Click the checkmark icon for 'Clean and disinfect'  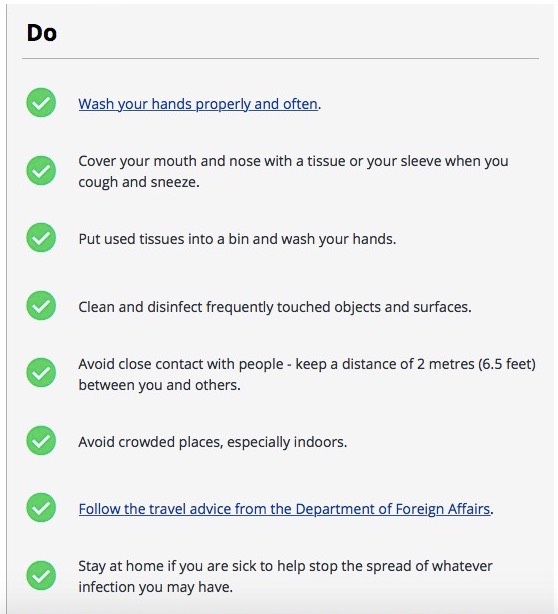pos(41,305)
